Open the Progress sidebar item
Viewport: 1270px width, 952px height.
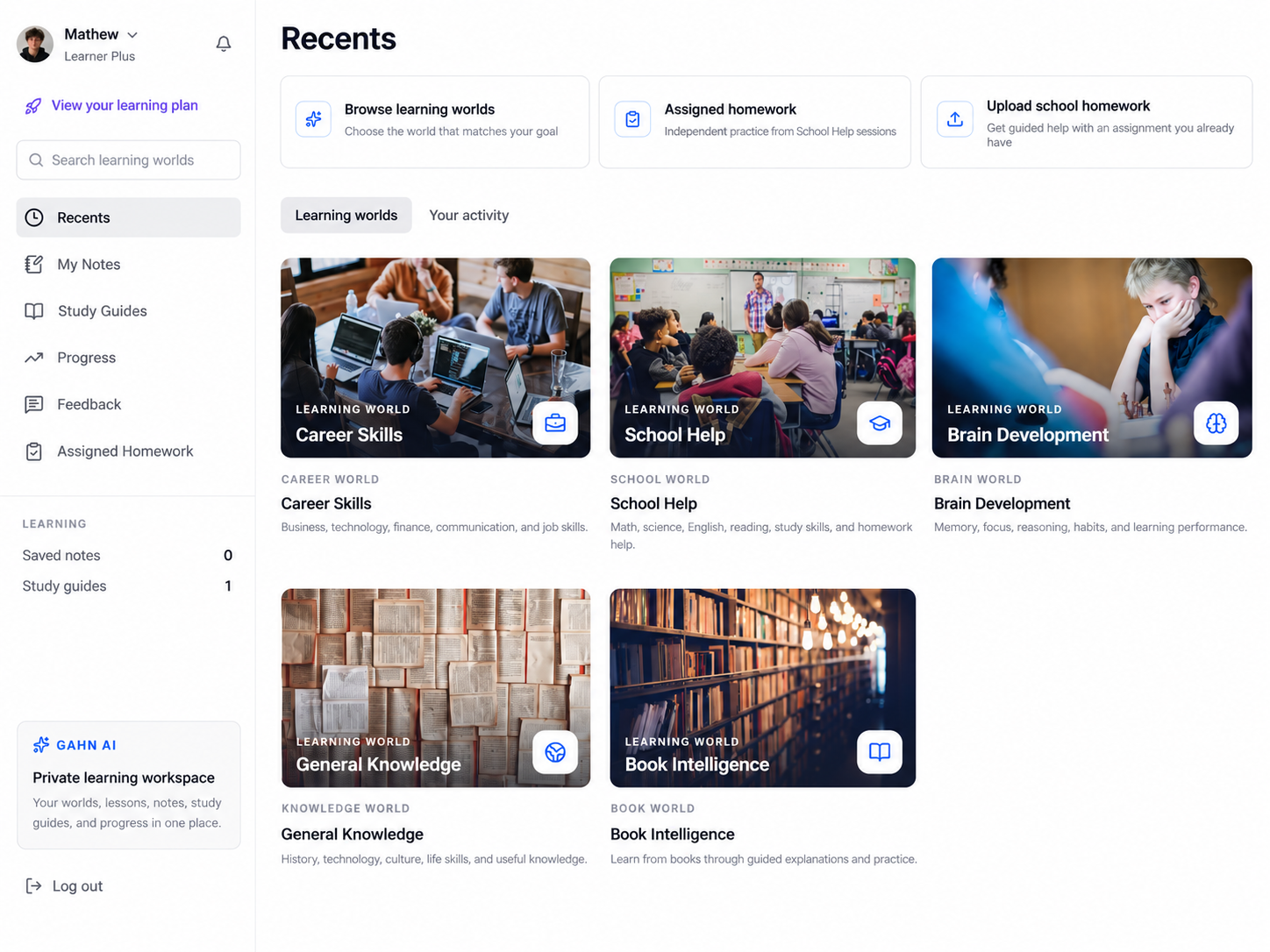129,358
